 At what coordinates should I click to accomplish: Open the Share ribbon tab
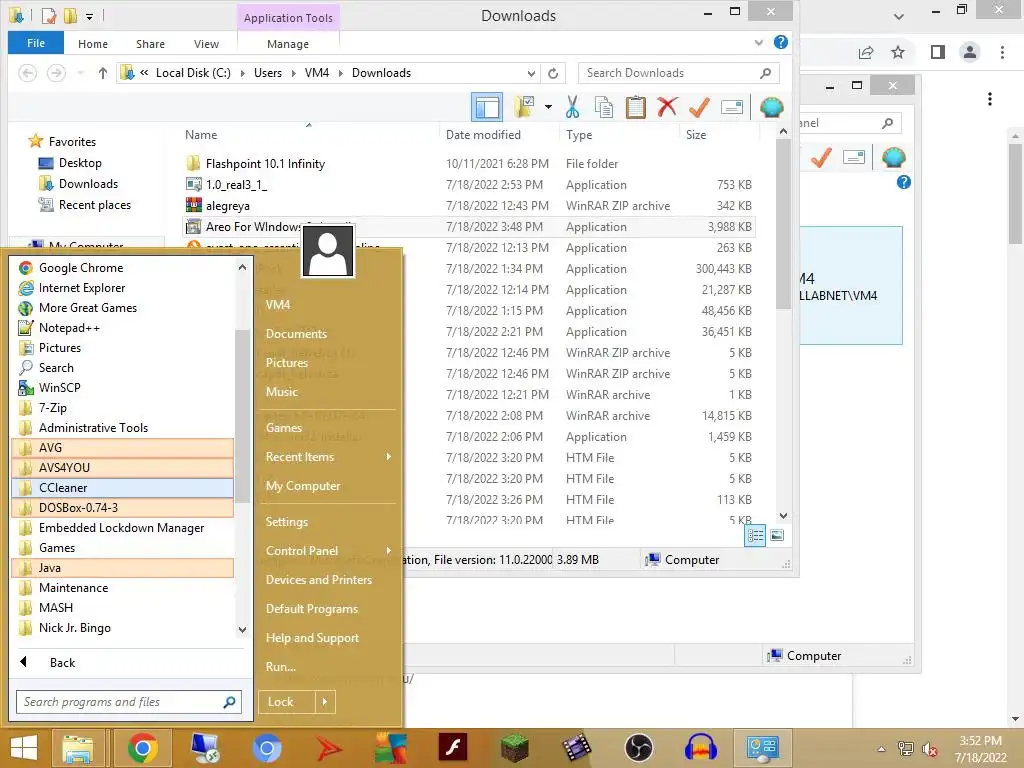coord(150,44)
